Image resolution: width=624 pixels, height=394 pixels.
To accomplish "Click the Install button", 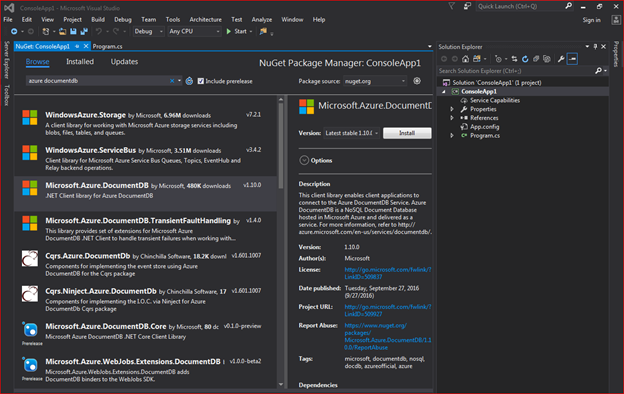I will (407, 133).
